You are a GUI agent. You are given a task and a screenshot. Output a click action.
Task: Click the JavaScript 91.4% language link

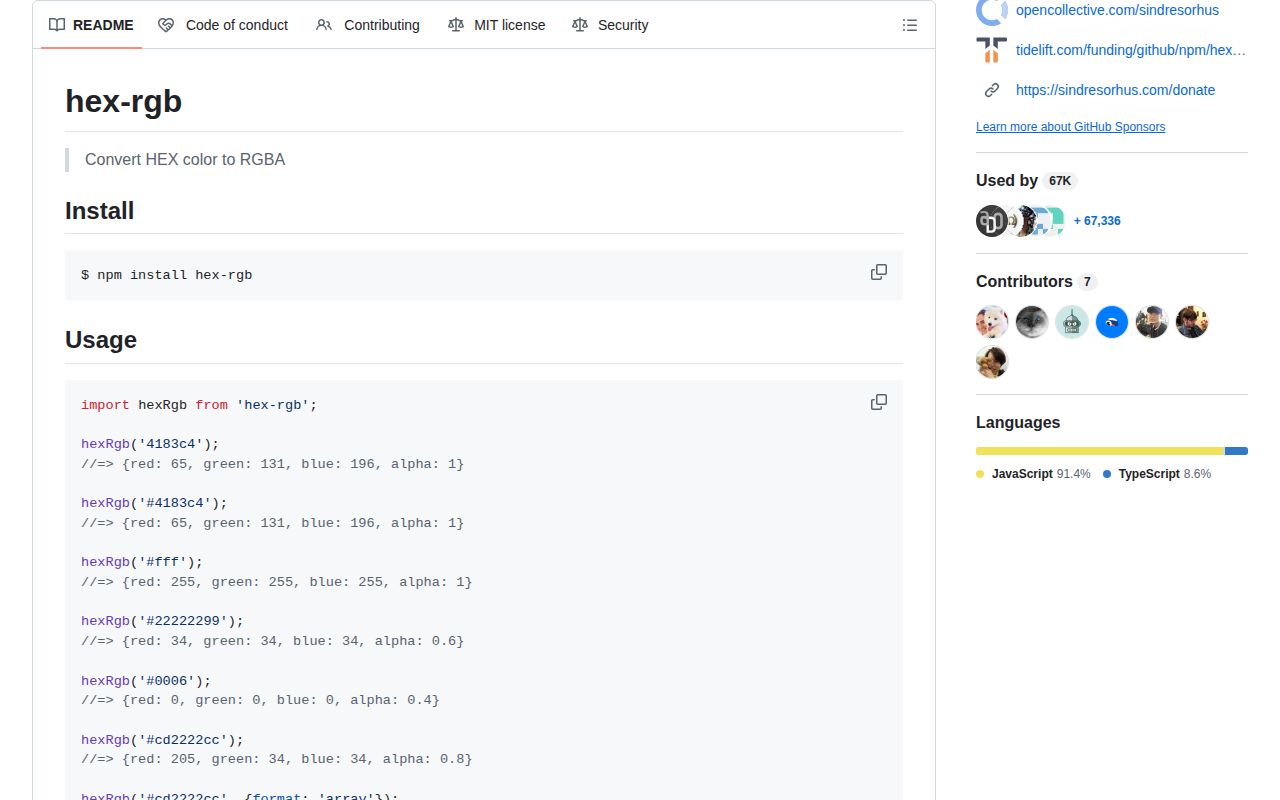point(1033,474)
